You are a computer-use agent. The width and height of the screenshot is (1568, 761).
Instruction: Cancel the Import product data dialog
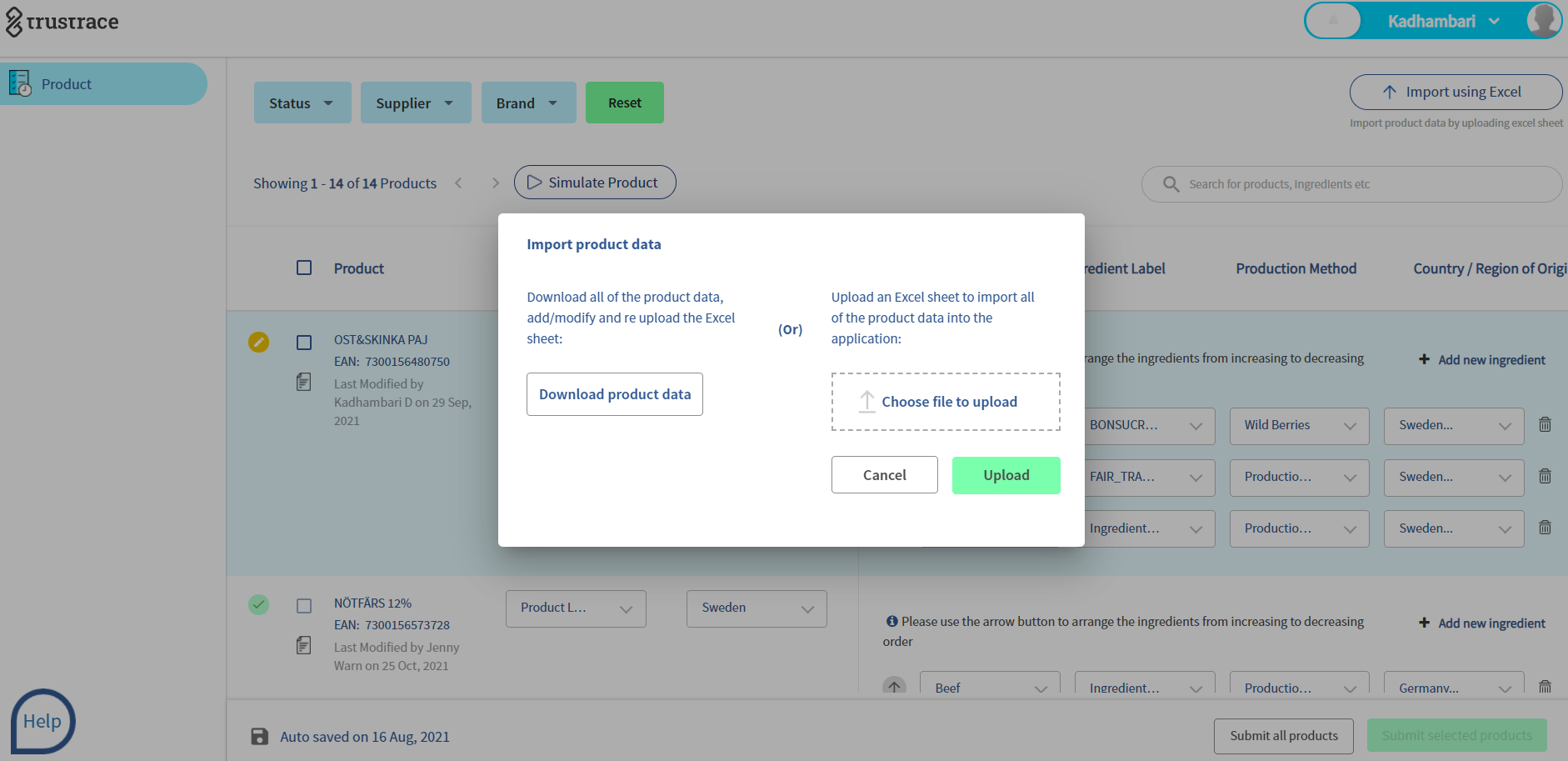884,475
